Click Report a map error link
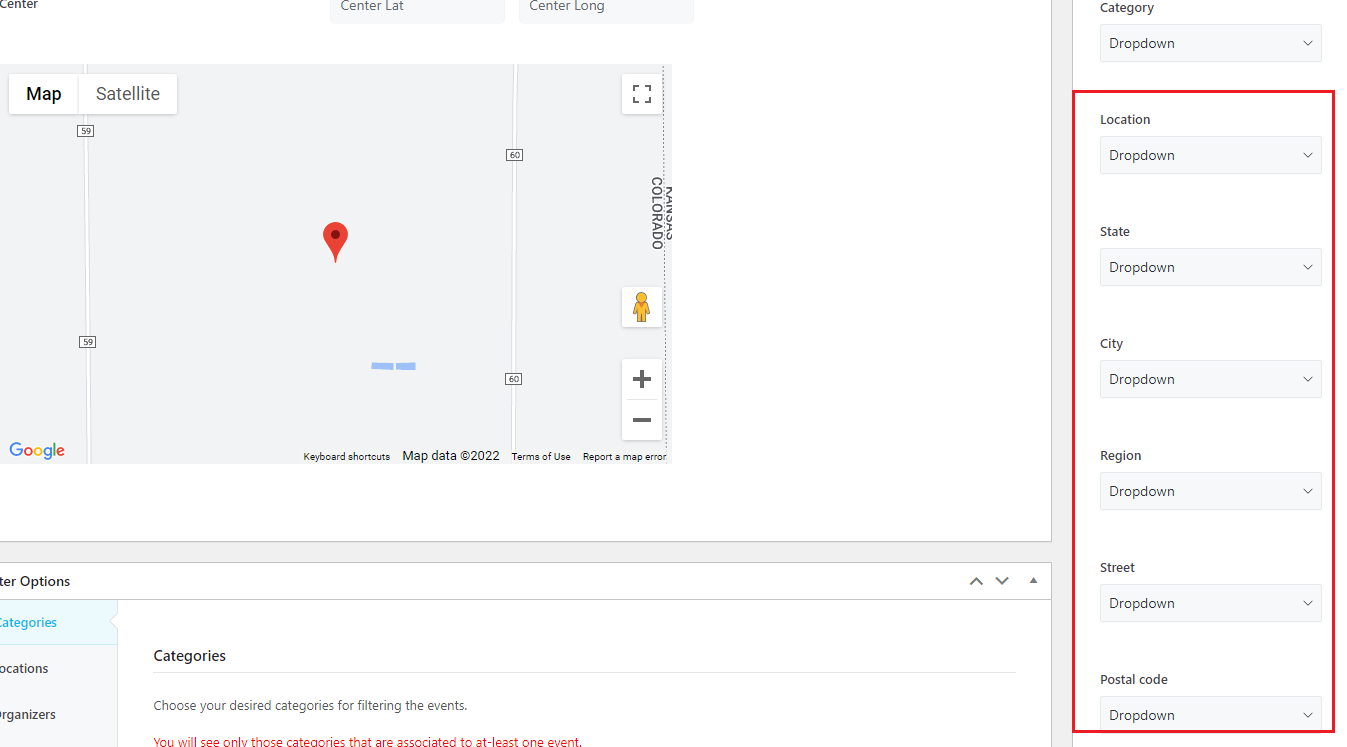Image resolution: width=1347 pixels, height=747 pixels. coord(624,457)
